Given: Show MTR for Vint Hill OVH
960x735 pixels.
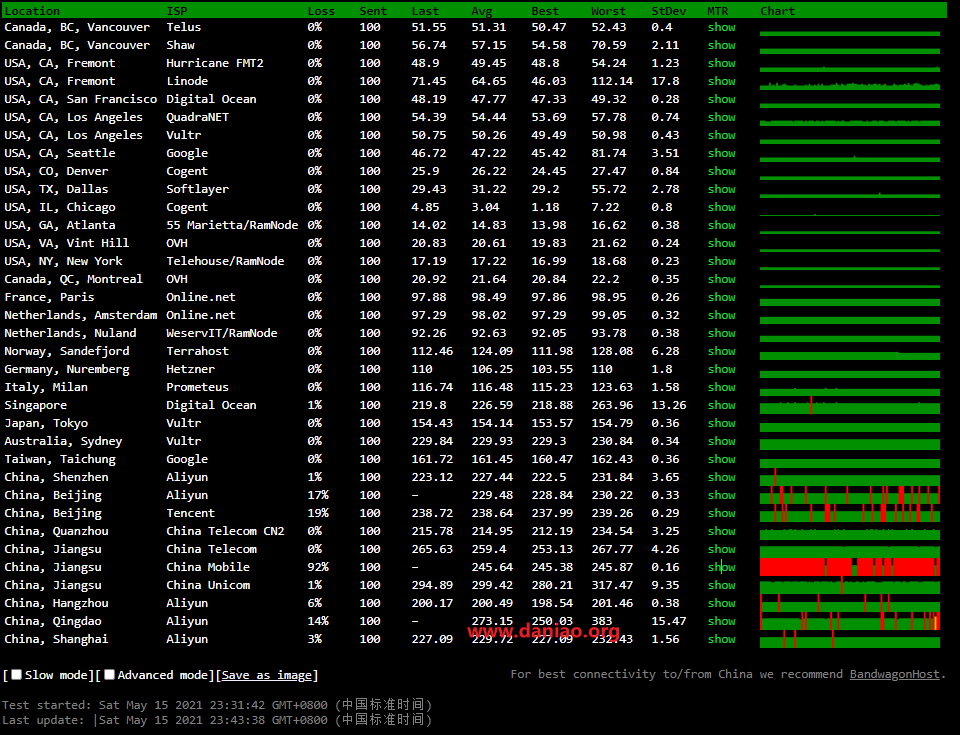Looking at the screenshot, I should pyautogui.click(x=721, y=243).
